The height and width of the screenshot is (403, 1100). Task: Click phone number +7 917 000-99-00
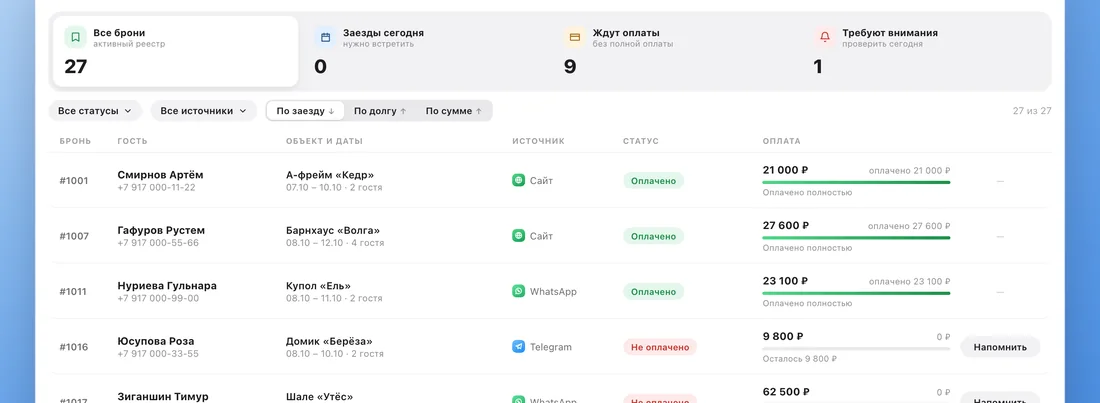[158, 298]
